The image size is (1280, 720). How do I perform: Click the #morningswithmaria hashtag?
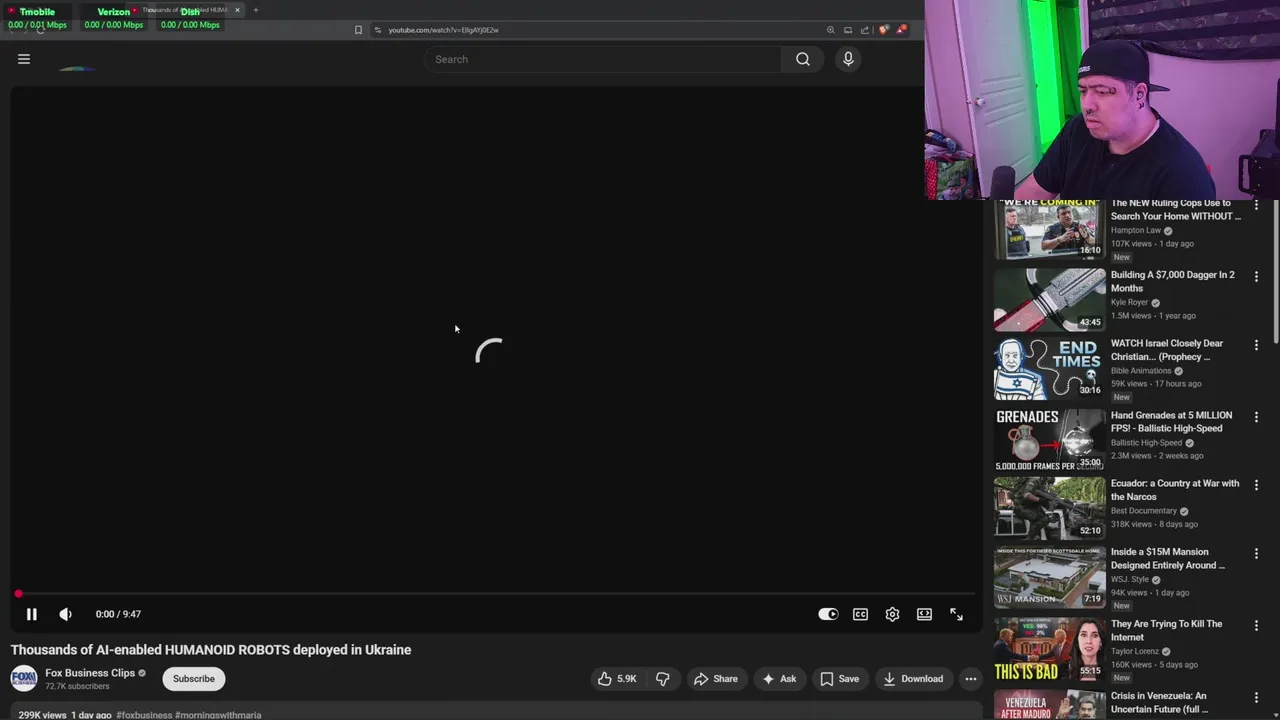(217, 715)
